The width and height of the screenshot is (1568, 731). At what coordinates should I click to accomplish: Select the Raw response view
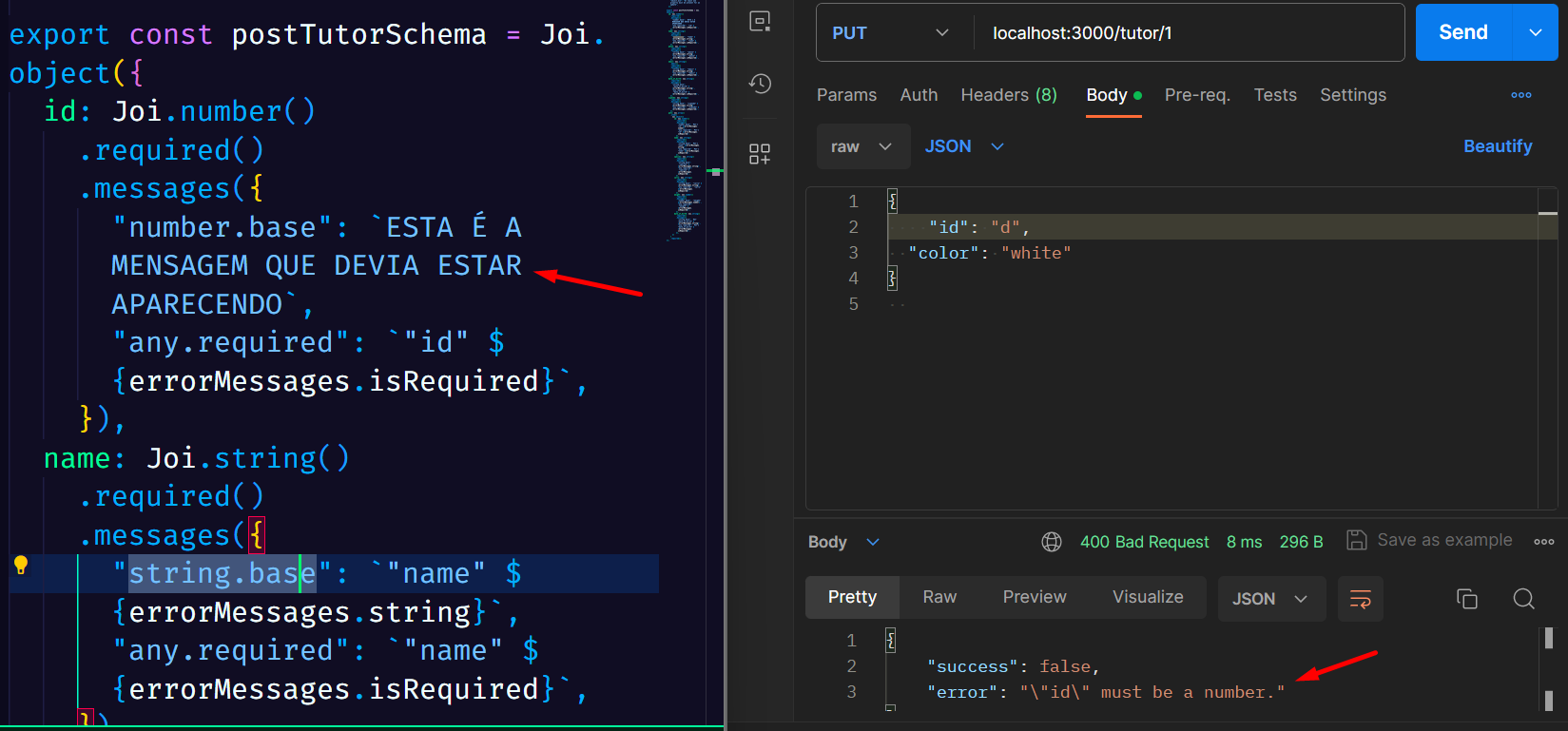pos(939,597)
